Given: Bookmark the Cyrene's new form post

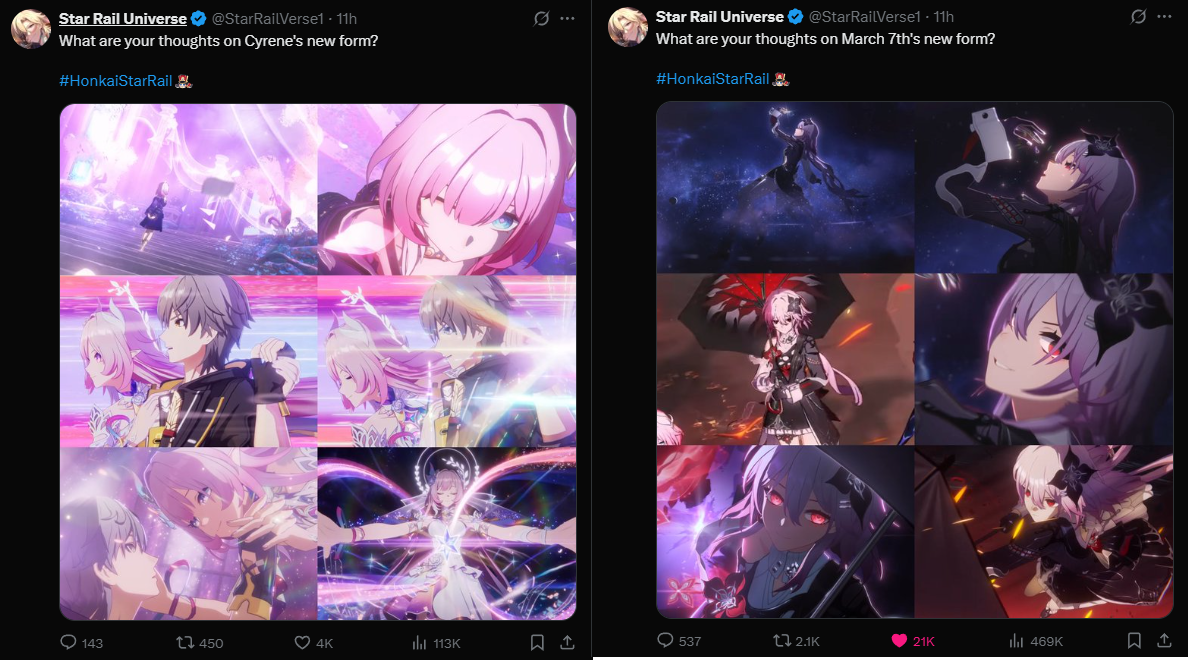Looking at the screenshot, I should pos(537,643).
